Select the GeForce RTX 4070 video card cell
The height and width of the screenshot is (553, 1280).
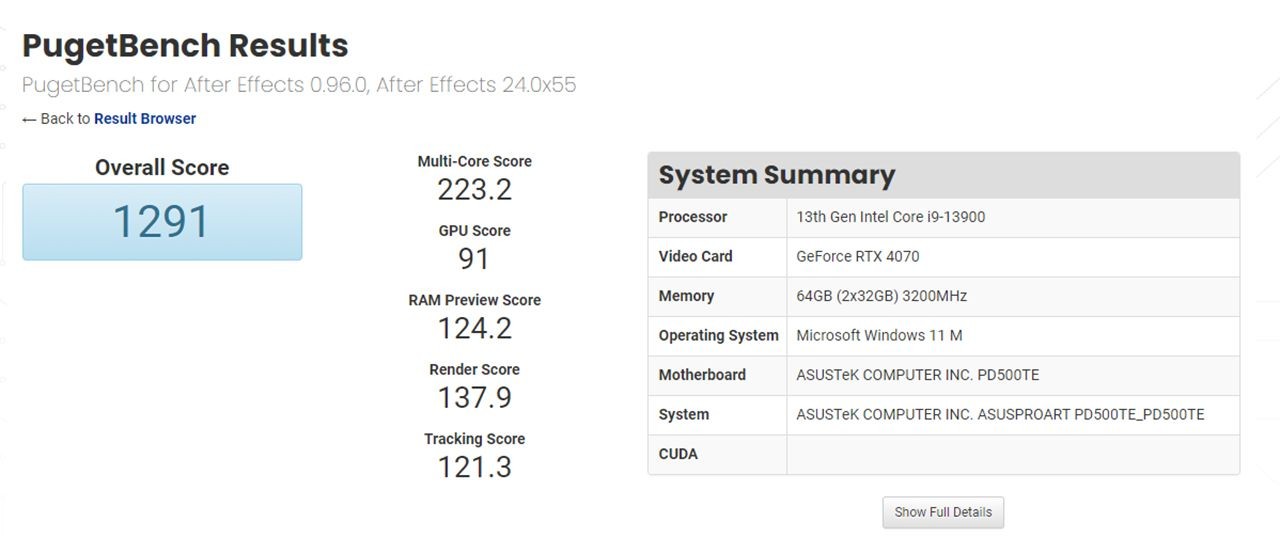point(857,256)
